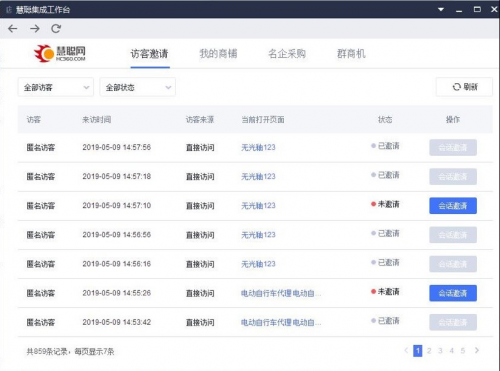
Task: Select timestamp 2019-05-09 14:57:56
Action: point(117,147)
